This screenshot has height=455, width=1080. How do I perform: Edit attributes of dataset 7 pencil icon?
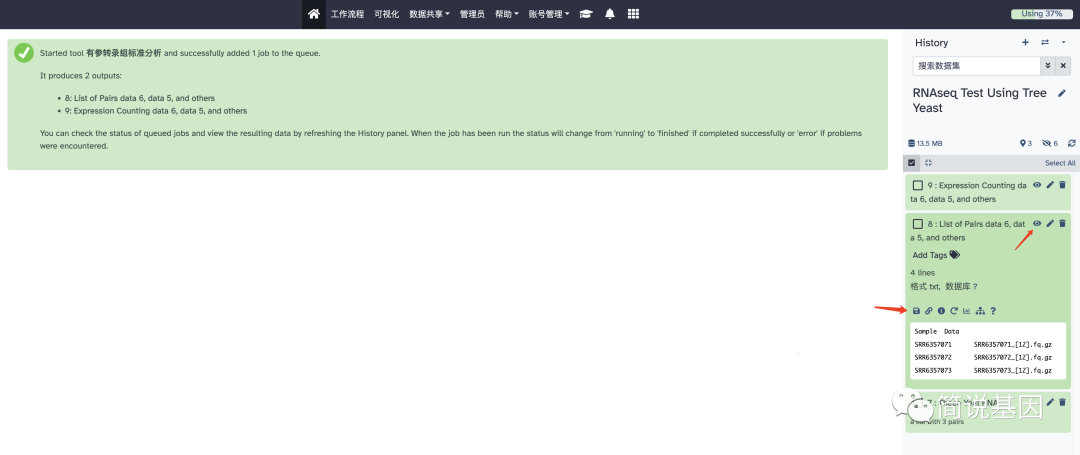tap(1050, 402)
